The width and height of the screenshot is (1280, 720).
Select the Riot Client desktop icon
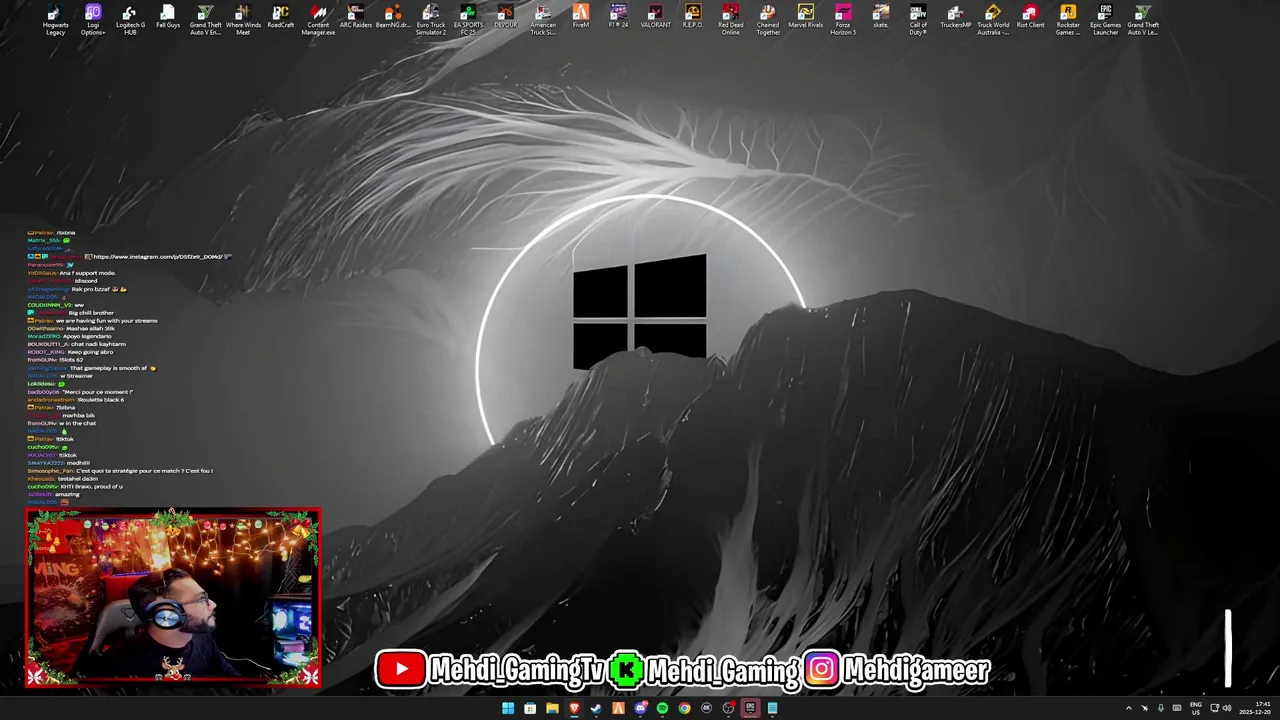[x=1031, y=17]
